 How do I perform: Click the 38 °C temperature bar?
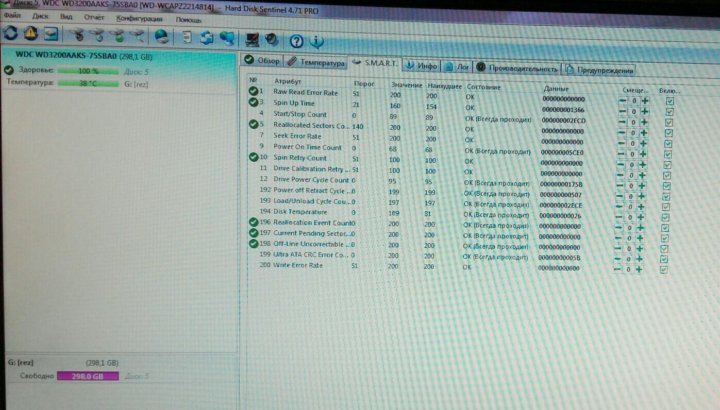pyautogui.click(x=88, y=84)
